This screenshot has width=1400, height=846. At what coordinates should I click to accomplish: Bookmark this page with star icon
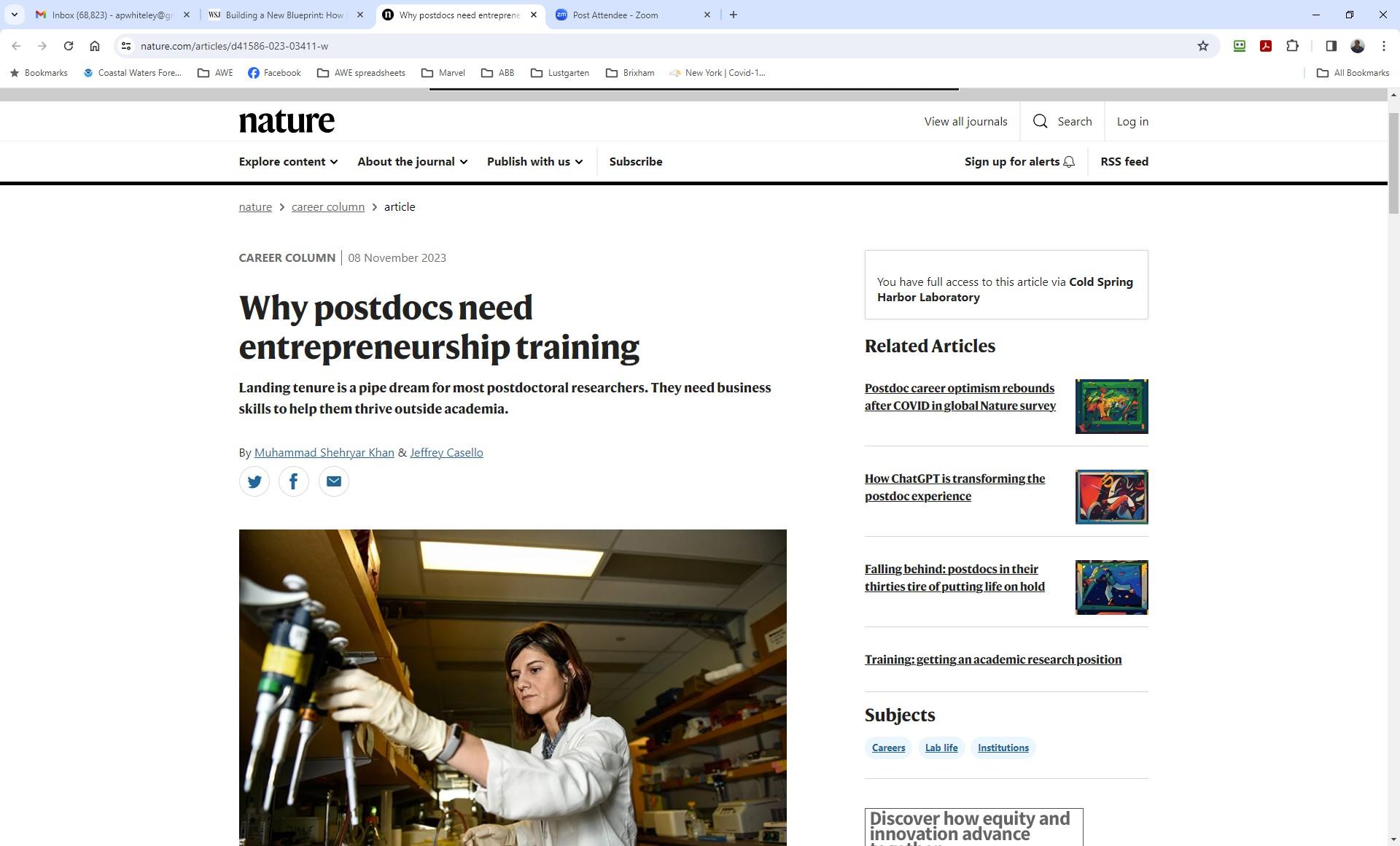[1203, 46]
